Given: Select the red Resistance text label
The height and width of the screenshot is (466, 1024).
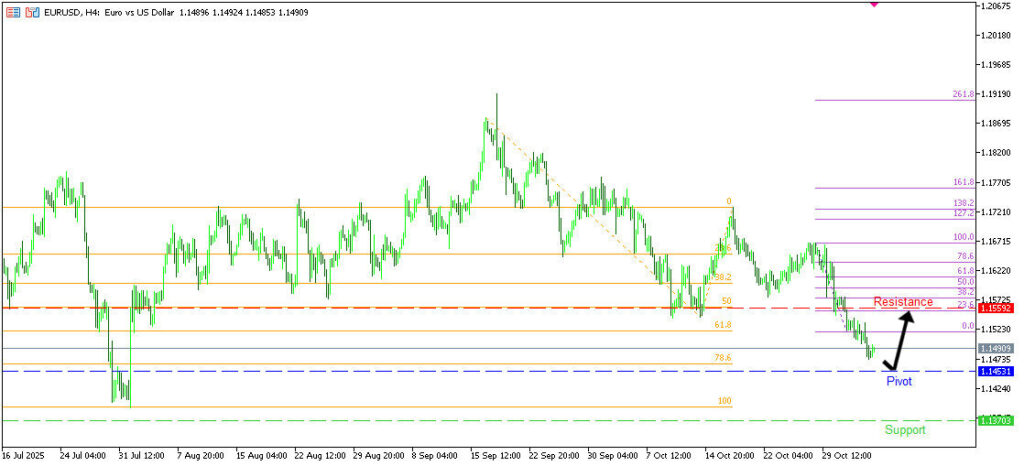Looking at the screenshot, I should tap(903, 302).
